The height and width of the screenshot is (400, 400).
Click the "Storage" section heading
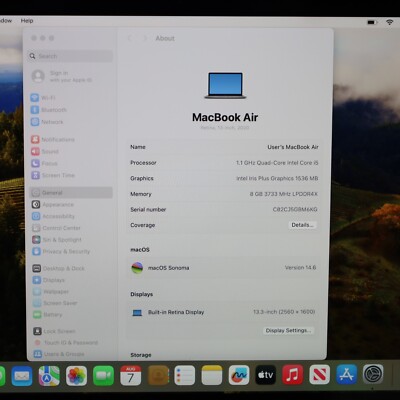[x=141, y=355]
